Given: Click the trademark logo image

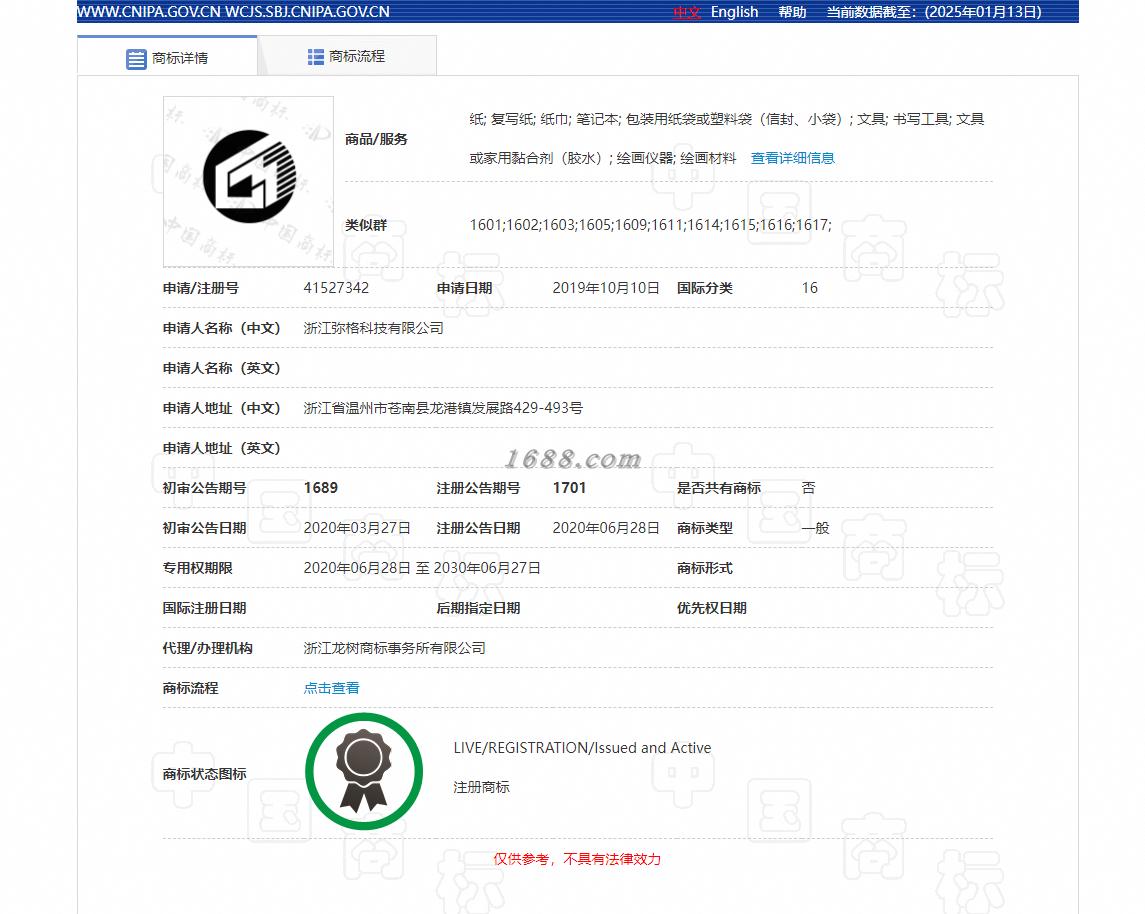Looking at the screenshot, I should pos(248,181).
